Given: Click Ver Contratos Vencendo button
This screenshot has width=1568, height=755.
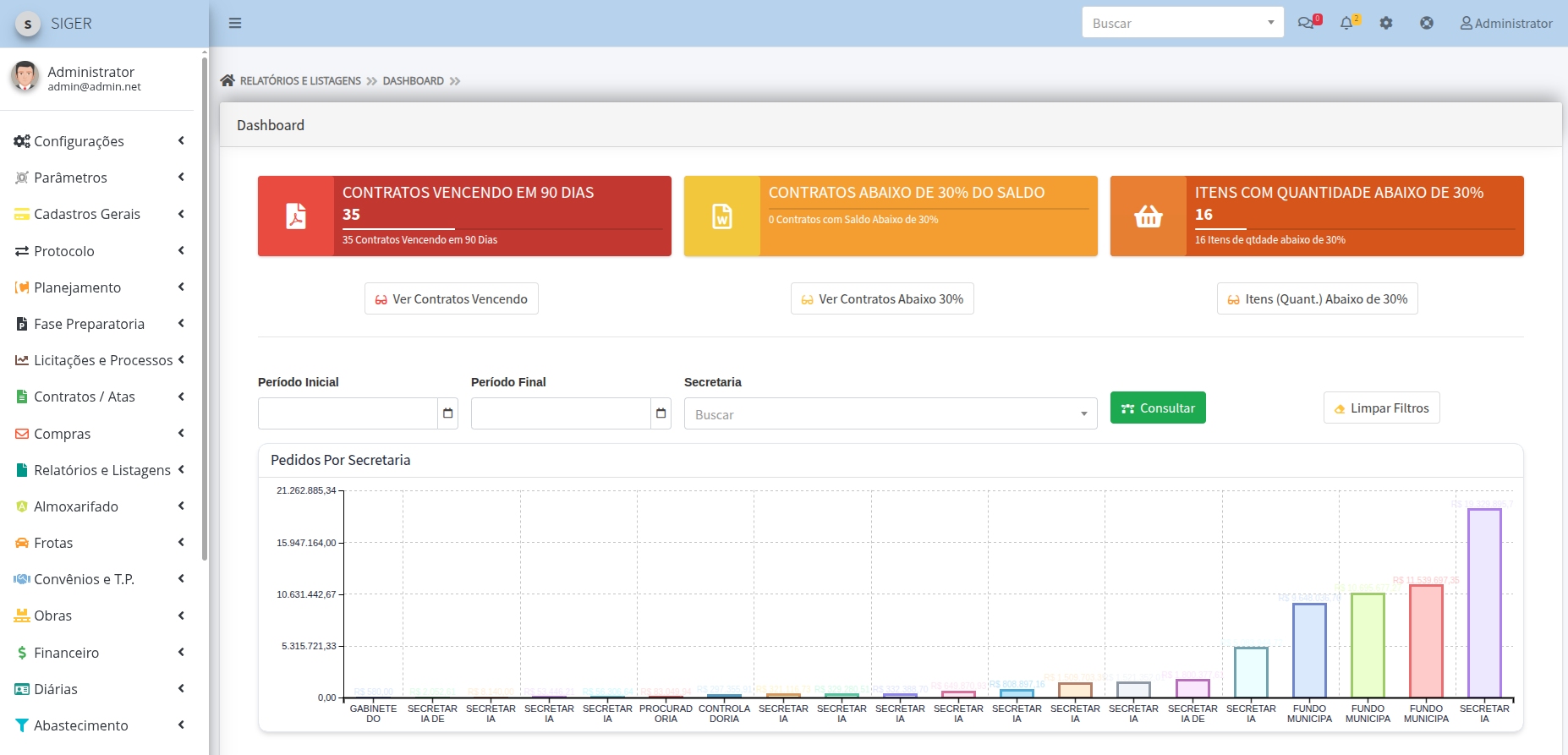Looking at the screenshot, I should click(x=451, y=299).
